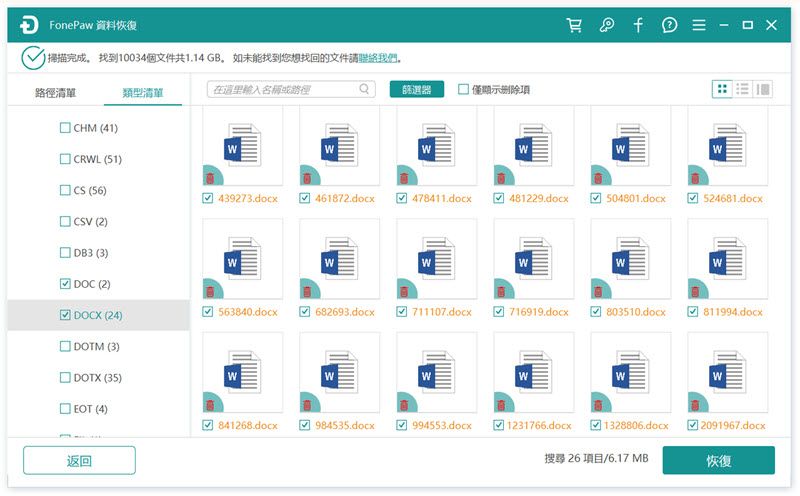The image size is (800, 496).
Task: Switch to thumbnail grid view
Action: [x=722, y=89]
